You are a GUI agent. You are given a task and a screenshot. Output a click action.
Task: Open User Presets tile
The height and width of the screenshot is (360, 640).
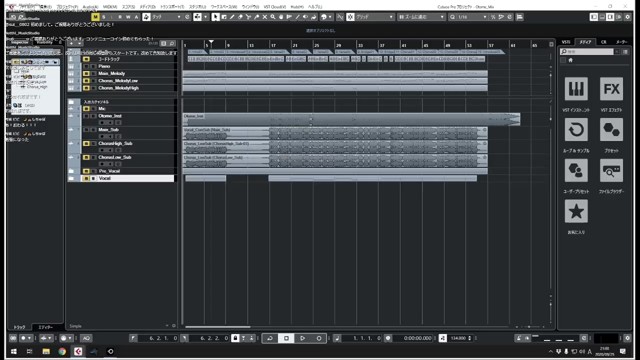[x=576, y=171]
